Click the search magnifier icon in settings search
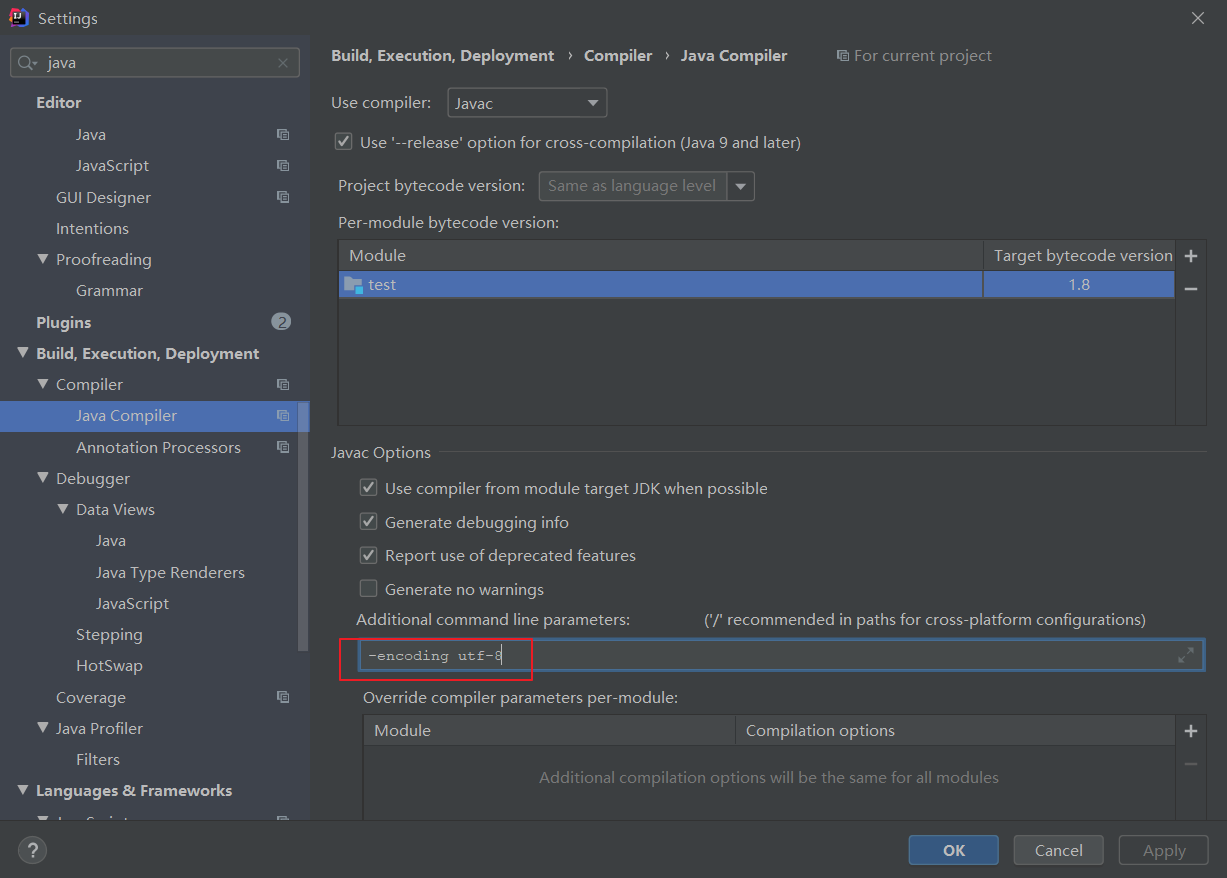Screen dimensions: 1227x878 27,62
